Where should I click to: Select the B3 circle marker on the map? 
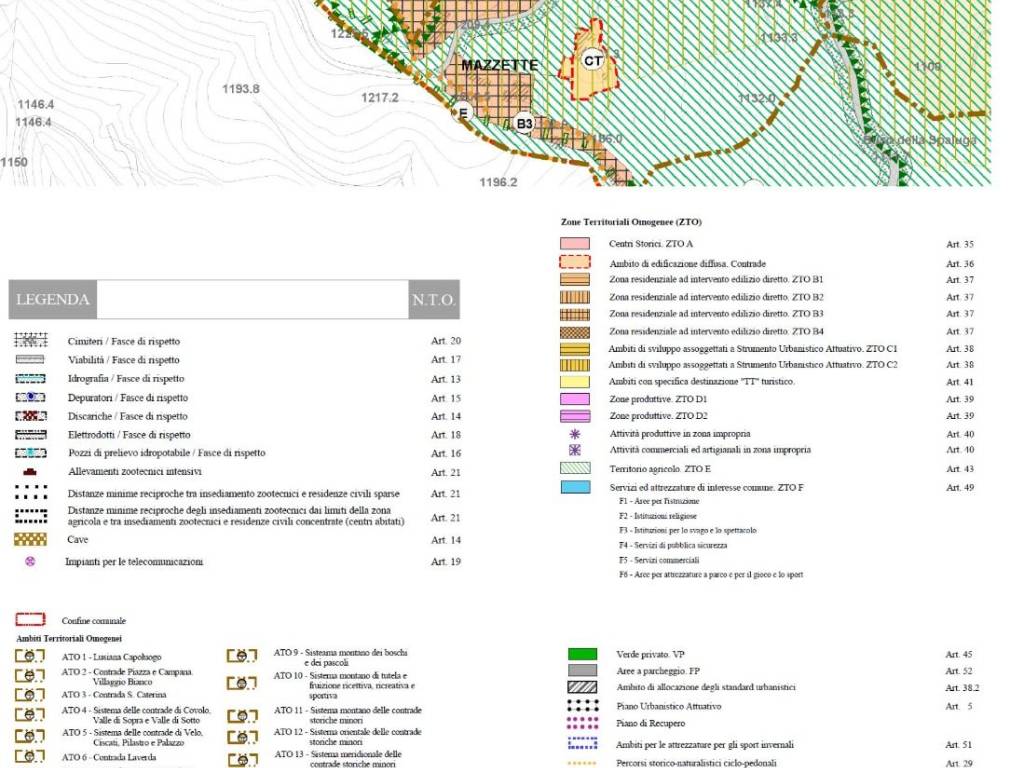click(524, 123)
